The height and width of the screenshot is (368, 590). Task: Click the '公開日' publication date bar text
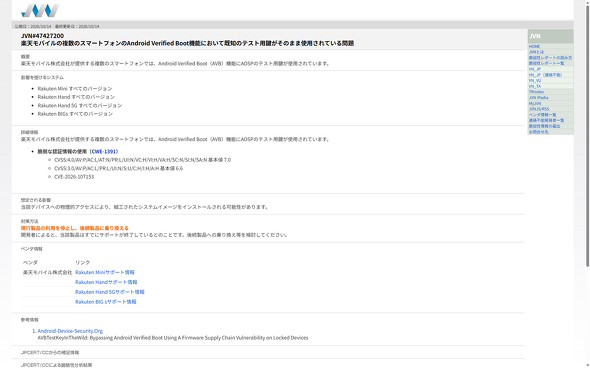[57, 26]
